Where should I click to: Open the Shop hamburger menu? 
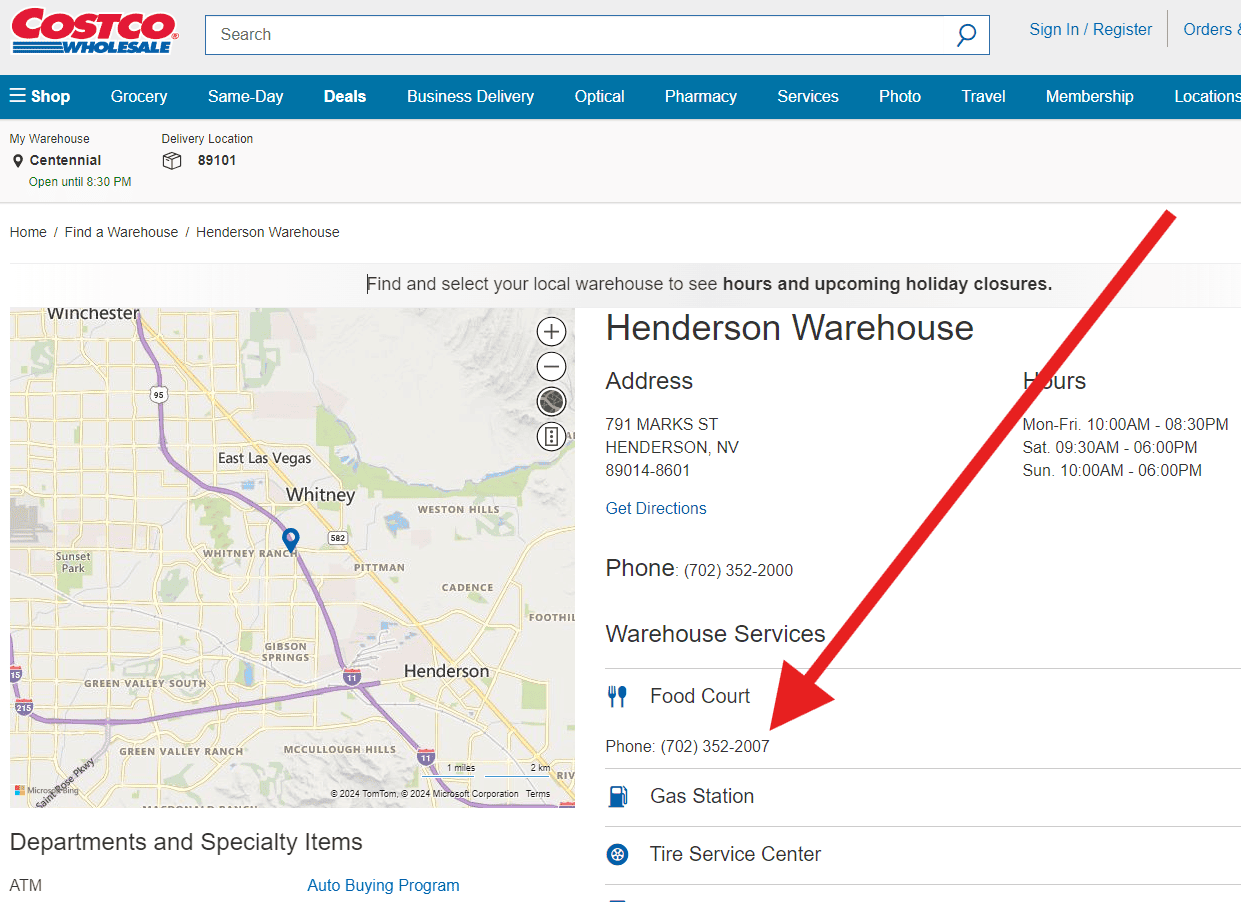coord(40,96)
